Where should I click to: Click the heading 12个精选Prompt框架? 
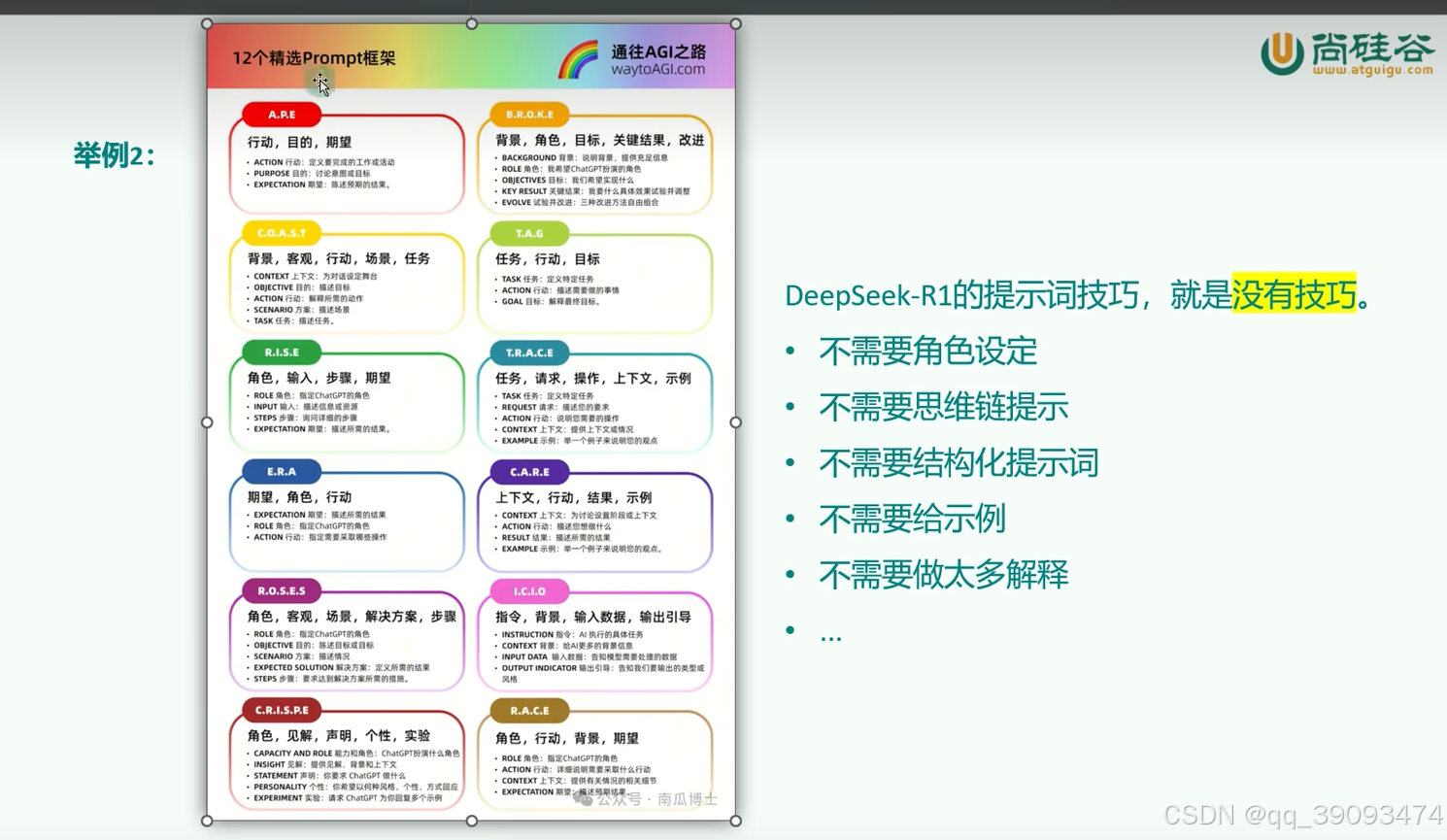[314, 58]
